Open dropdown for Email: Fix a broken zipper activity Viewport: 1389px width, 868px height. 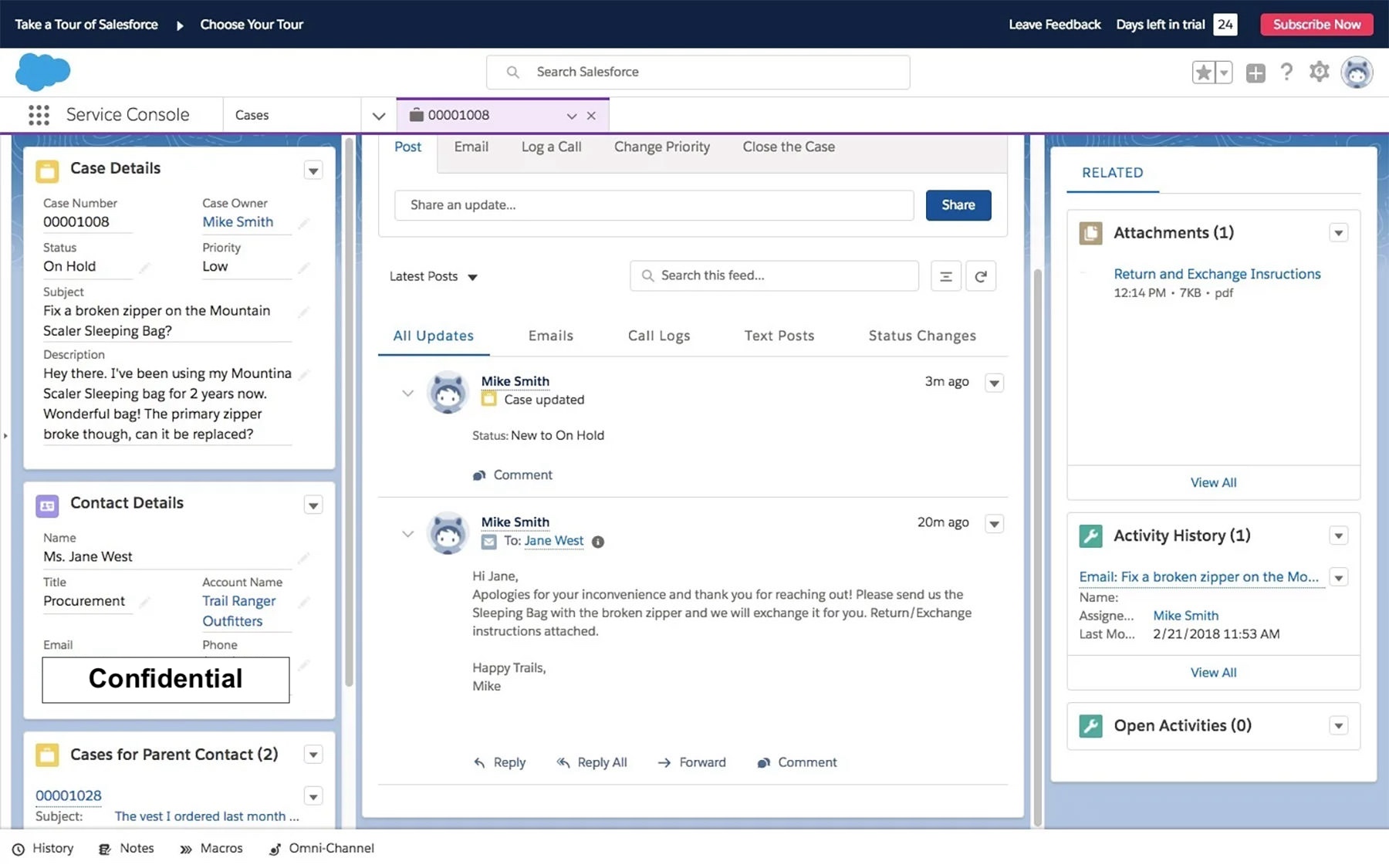tap(1339, 577)
